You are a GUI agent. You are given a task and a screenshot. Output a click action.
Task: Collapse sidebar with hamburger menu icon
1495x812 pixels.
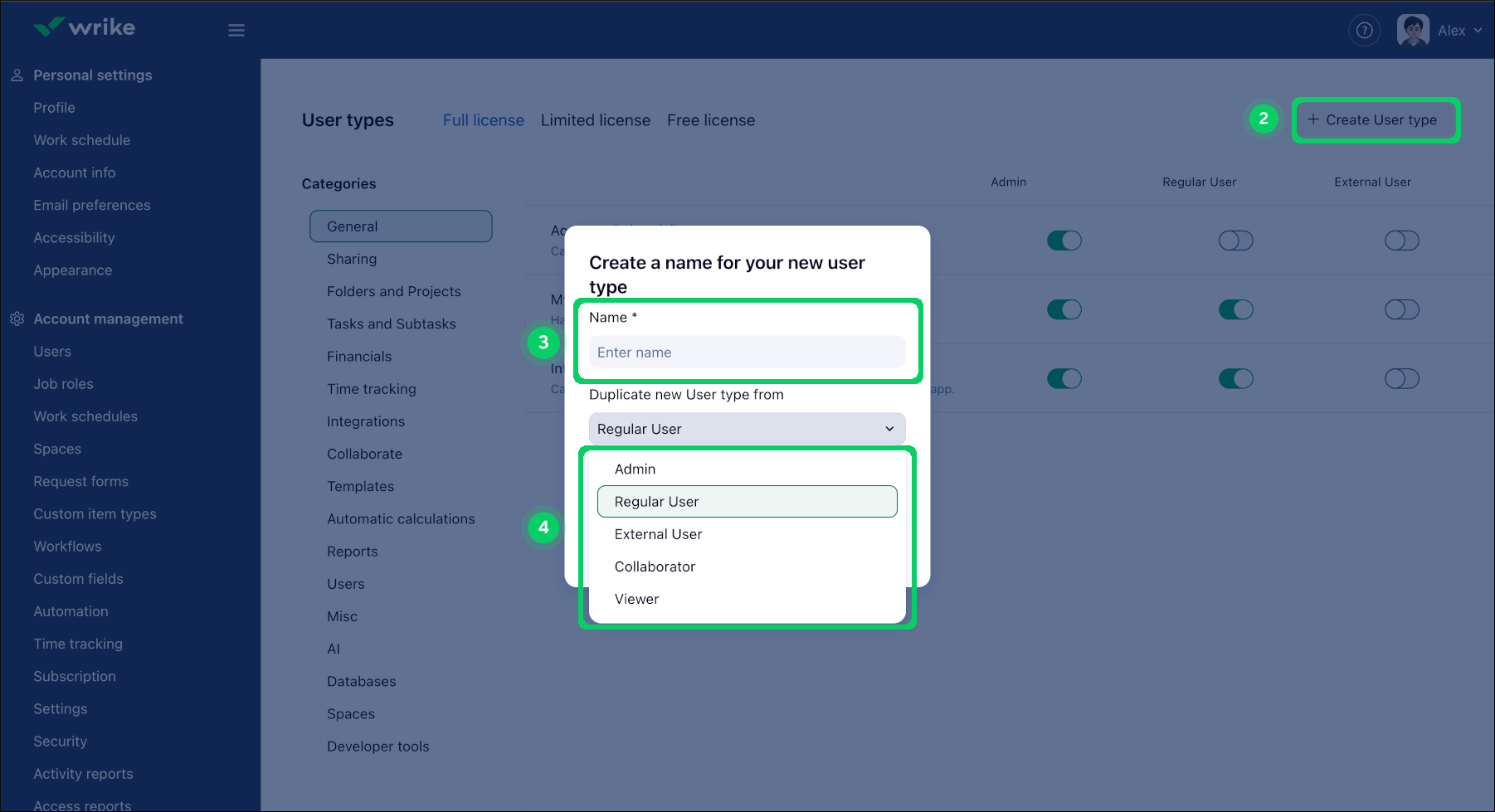(x=236, y=31)
